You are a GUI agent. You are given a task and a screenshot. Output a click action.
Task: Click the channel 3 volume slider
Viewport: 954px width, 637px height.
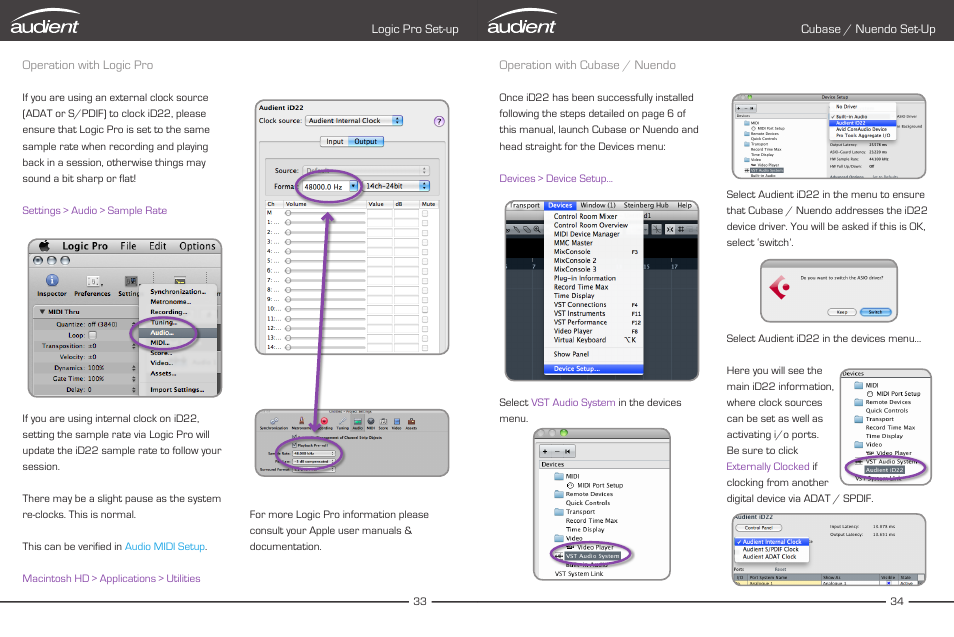pos(326,242)
